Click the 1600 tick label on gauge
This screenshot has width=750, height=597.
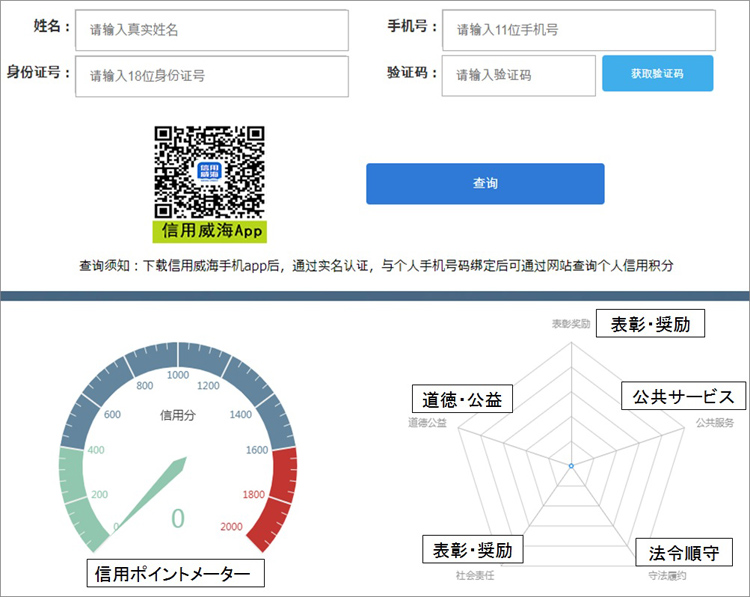point(257,450)
